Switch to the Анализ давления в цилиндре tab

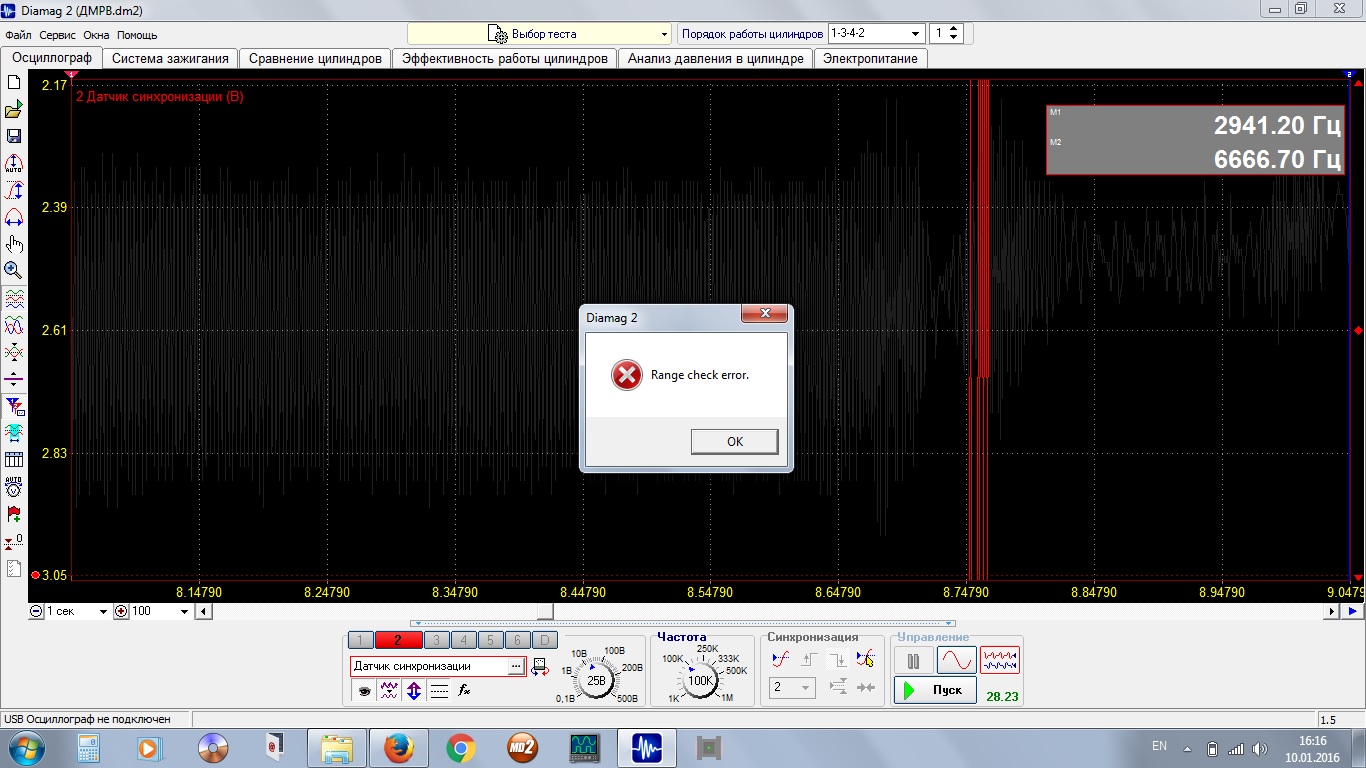[x=716, y=58]
